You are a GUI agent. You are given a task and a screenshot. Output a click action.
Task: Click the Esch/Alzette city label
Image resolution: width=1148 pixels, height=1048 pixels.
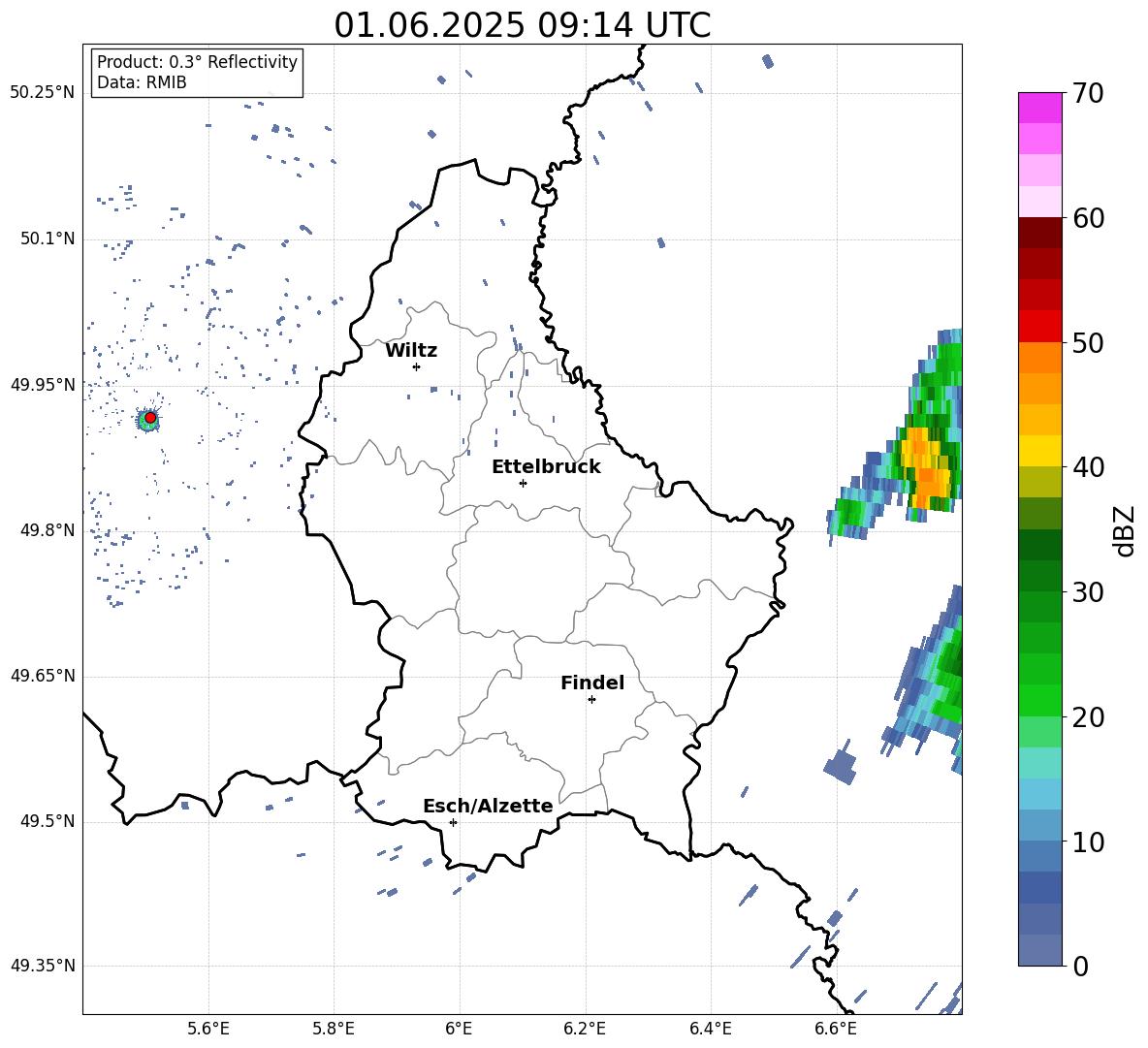tap(488, 806)
